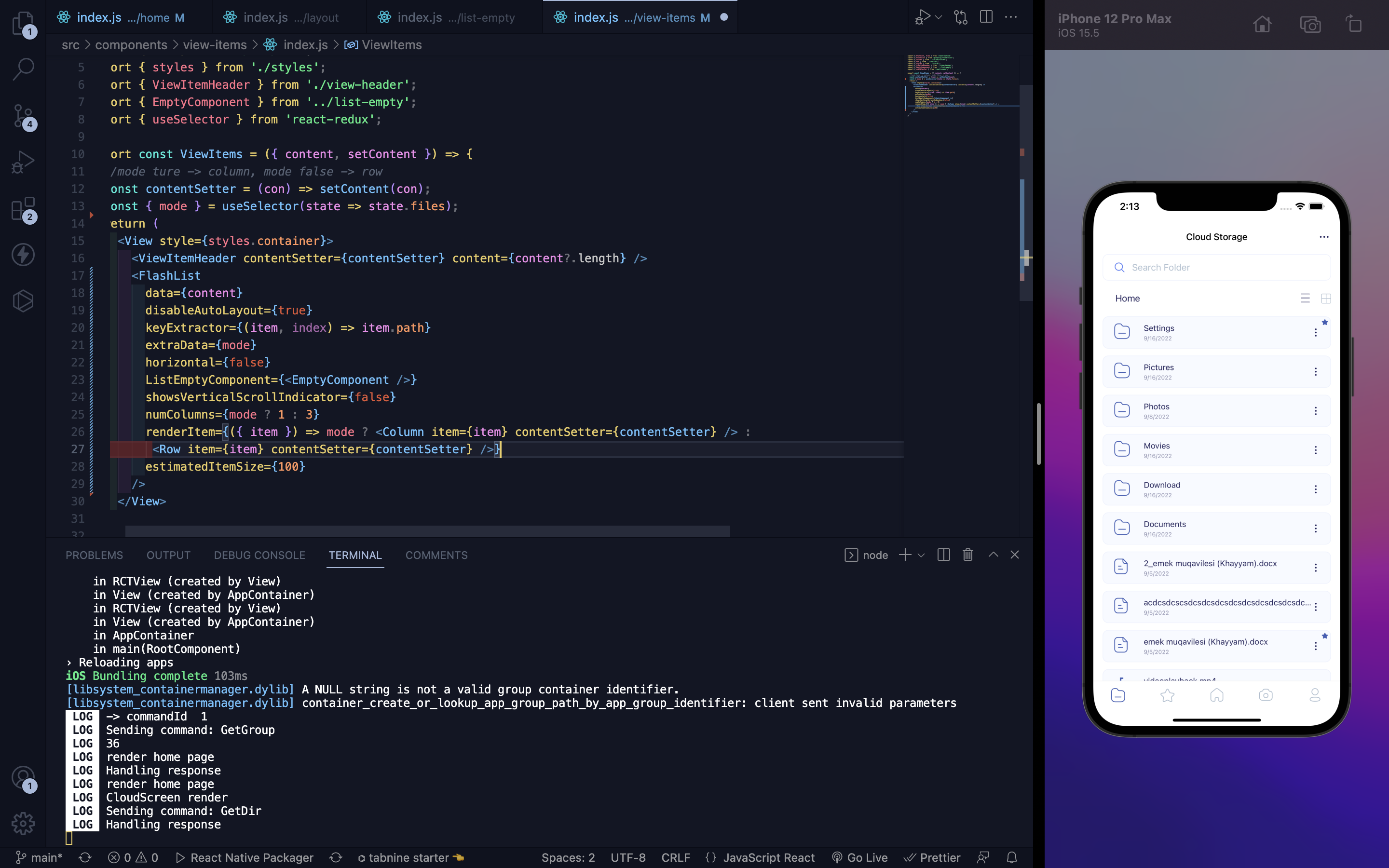Viewport: 1389px width, 868px height.
Task: Open the Extensions view with badge 2
Action: (x=23, y=209)
